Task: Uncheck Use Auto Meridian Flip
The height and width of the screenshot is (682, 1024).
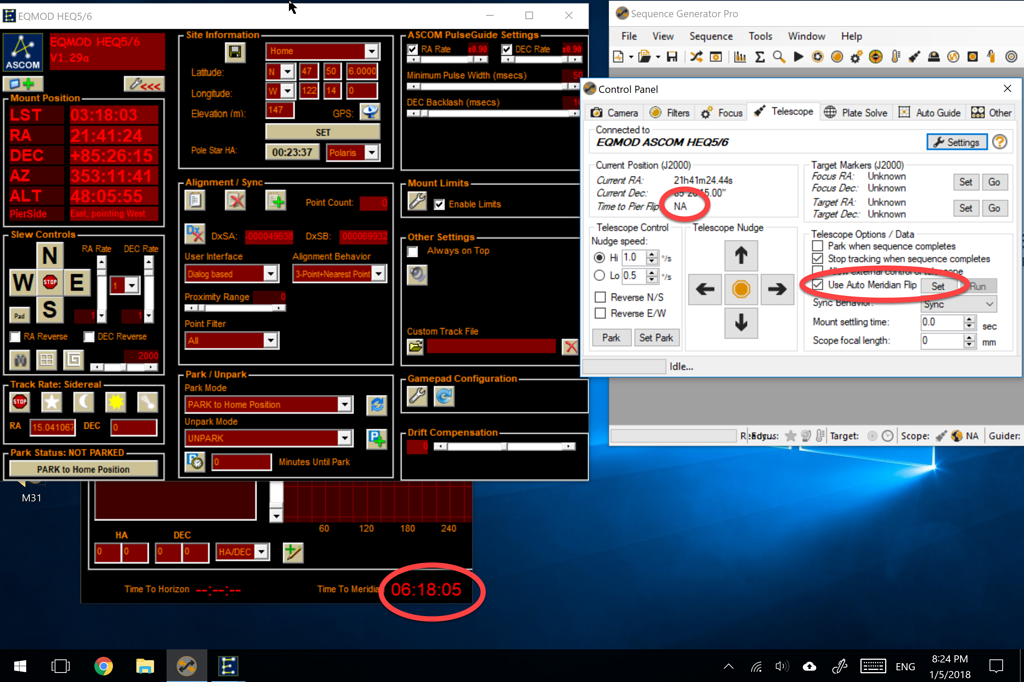Action: pos(818,285)
